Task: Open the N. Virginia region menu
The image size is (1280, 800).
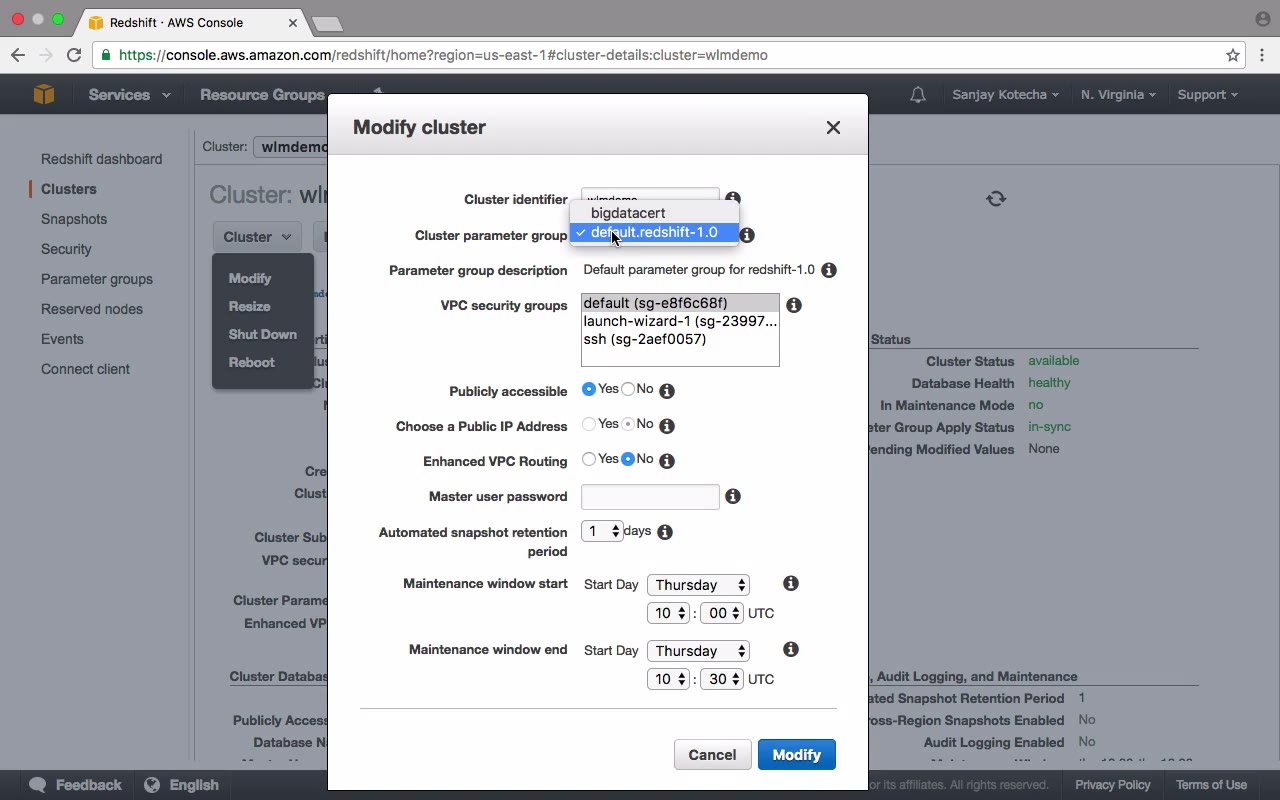Action: [1118, 95]
